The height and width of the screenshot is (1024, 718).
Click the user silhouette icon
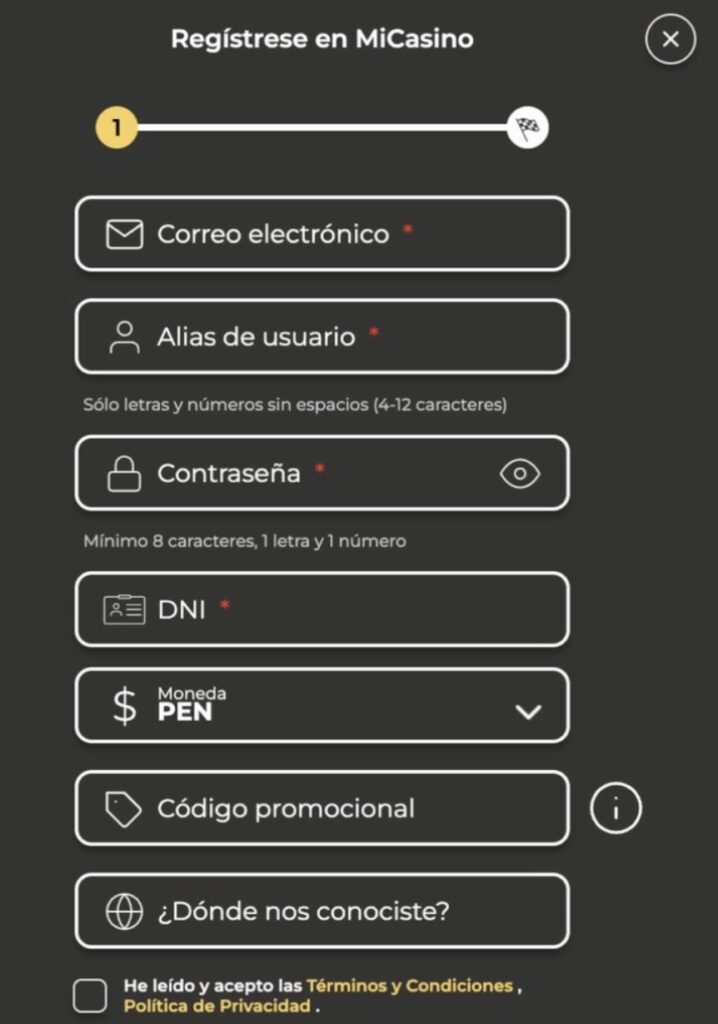click(124, 337)
